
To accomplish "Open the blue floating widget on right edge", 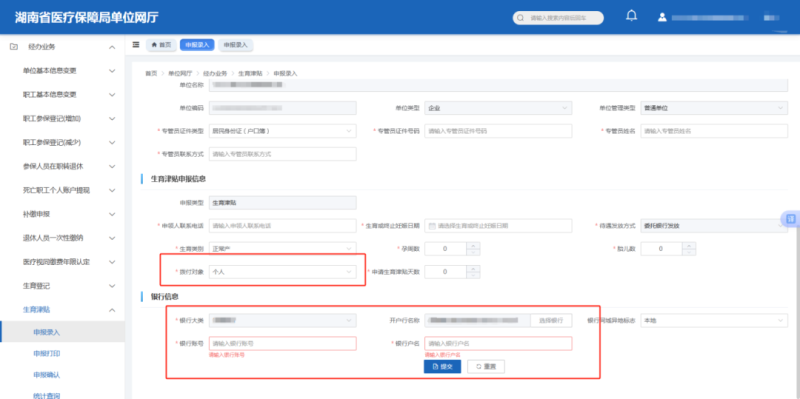I will point(791,219).
